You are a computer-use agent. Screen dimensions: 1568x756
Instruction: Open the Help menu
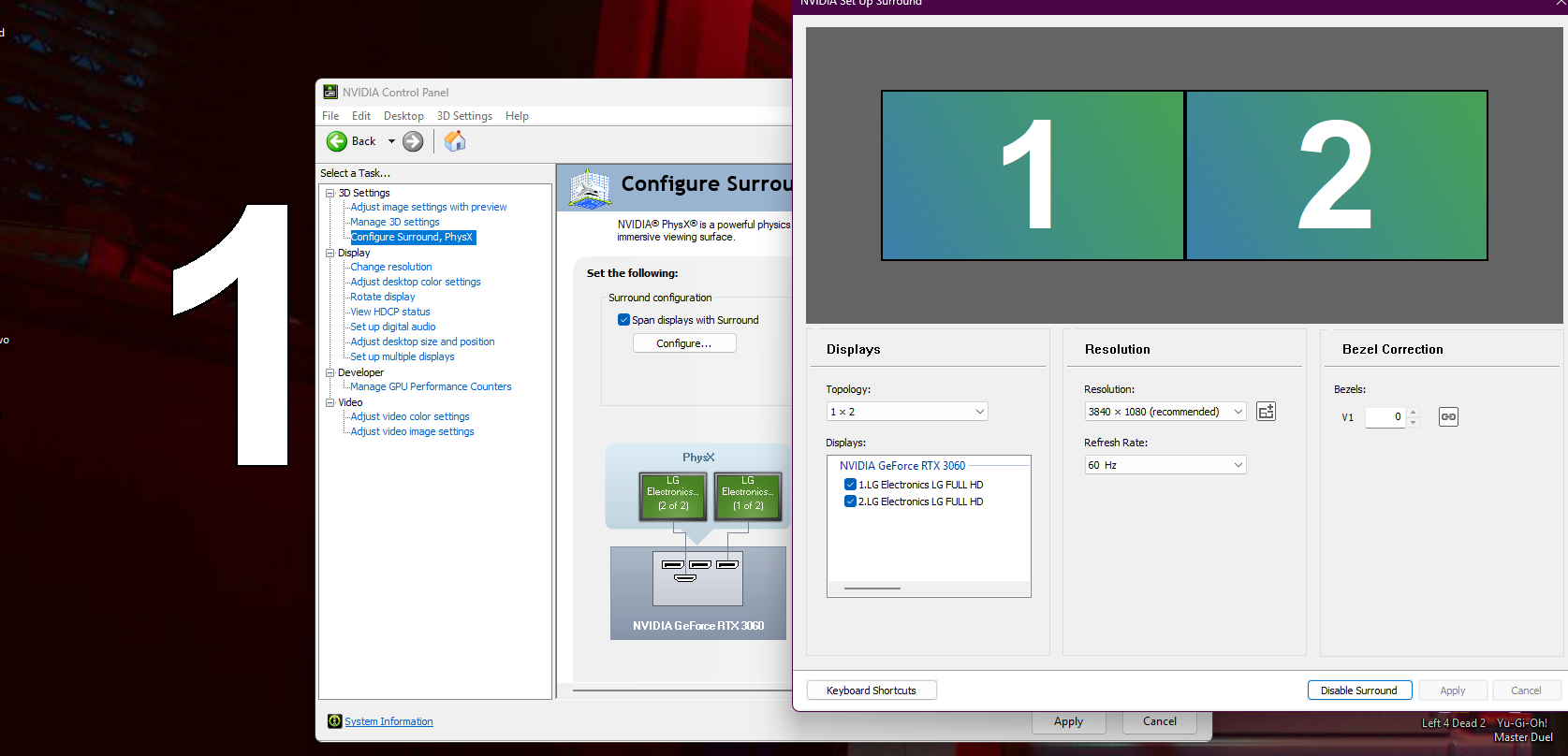(517, 116)
